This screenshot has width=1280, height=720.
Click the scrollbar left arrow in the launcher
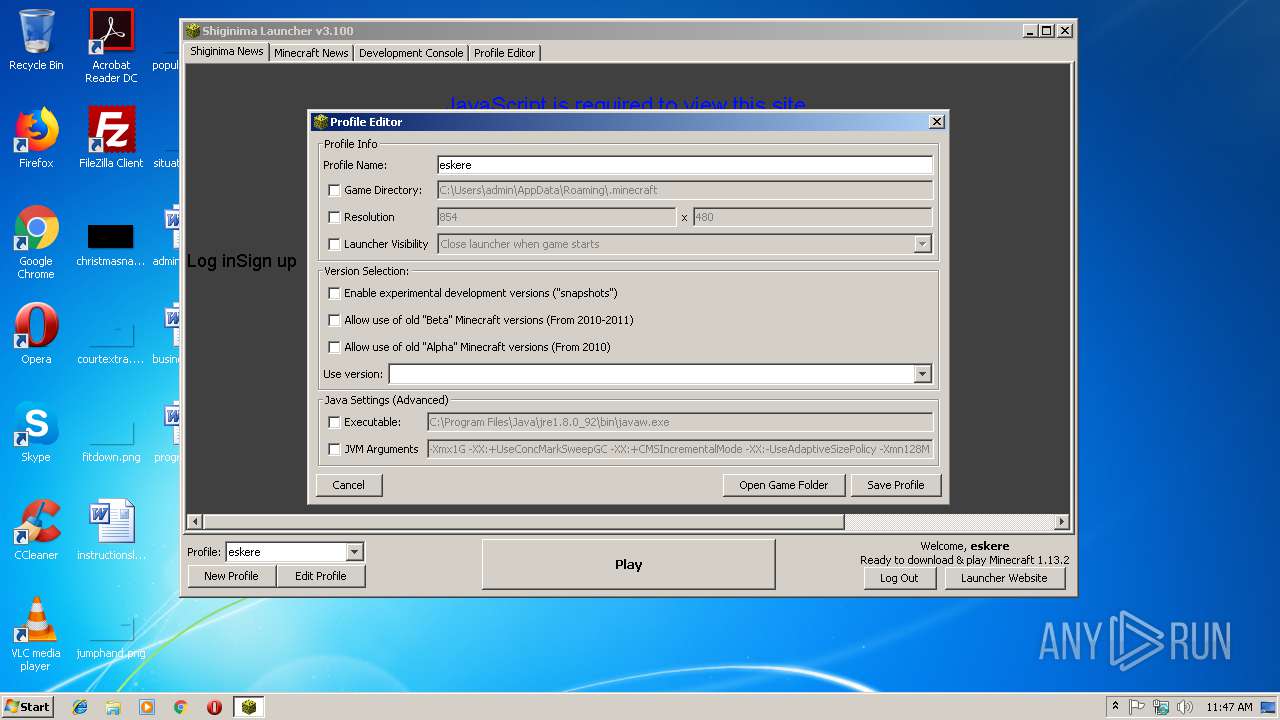point(195,522)
